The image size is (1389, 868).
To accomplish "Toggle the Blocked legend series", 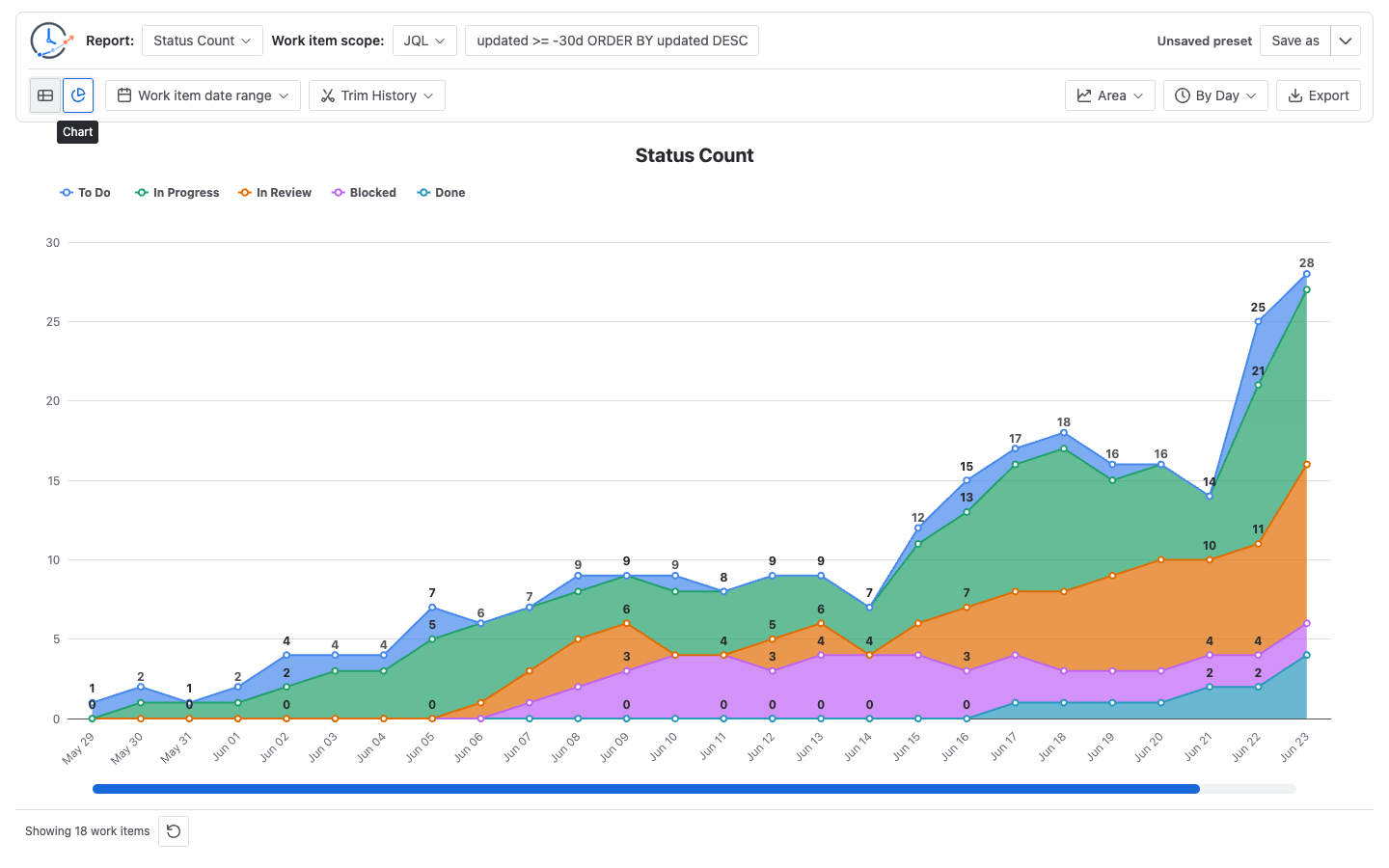I will pos(365,193).
